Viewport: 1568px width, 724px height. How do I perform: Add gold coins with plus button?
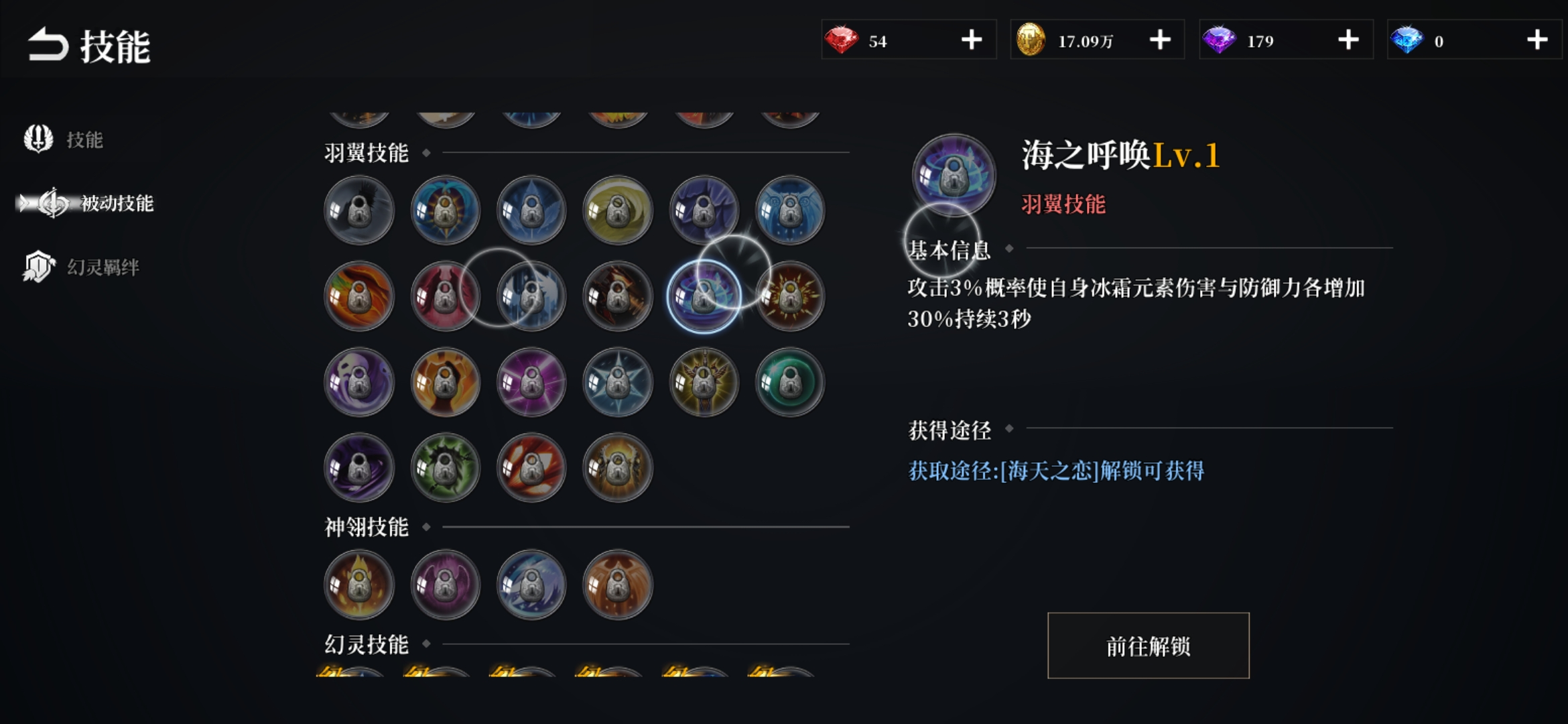coord(1160,40)
